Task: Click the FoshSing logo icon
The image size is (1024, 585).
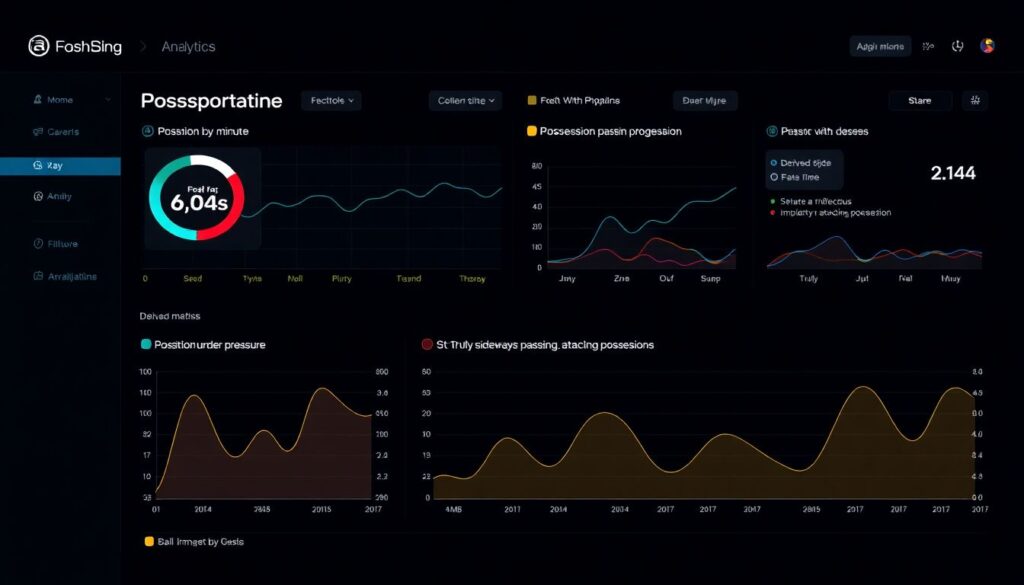Action: click(39, 46)
